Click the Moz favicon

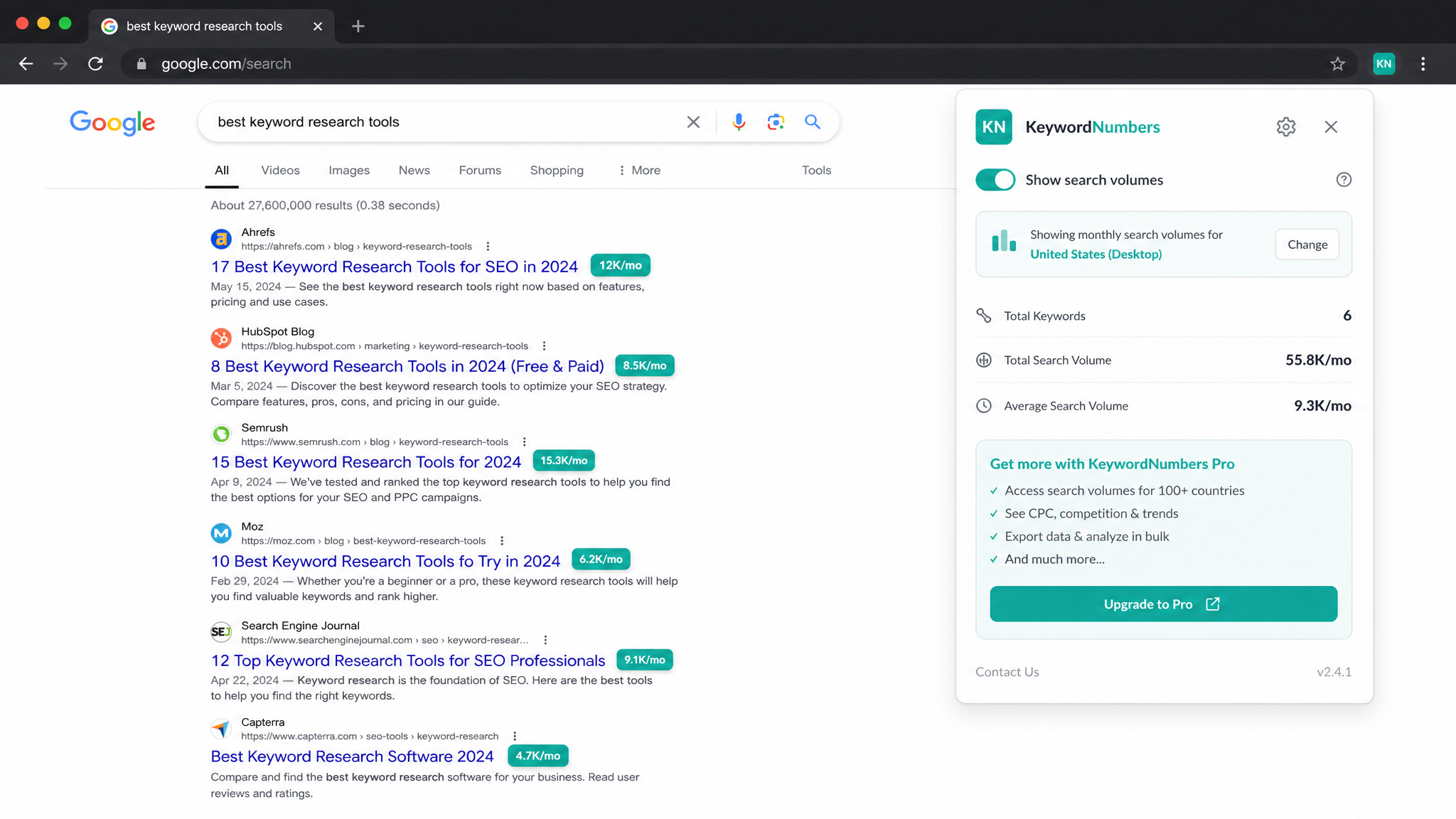coord(221,533)
